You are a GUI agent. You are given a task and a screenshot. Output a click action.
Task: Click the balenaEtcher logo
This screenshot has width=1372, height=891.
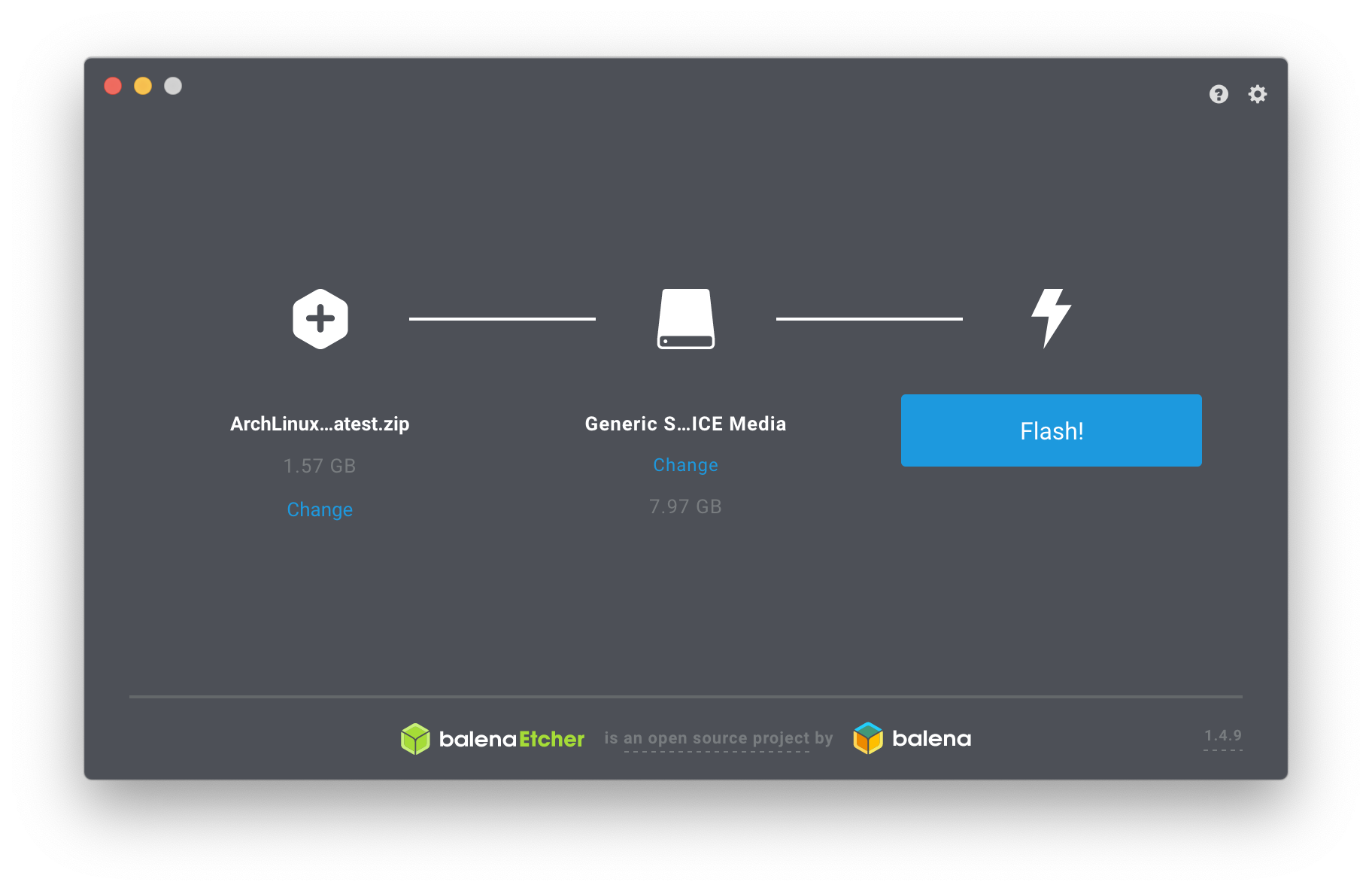(493, 739)
